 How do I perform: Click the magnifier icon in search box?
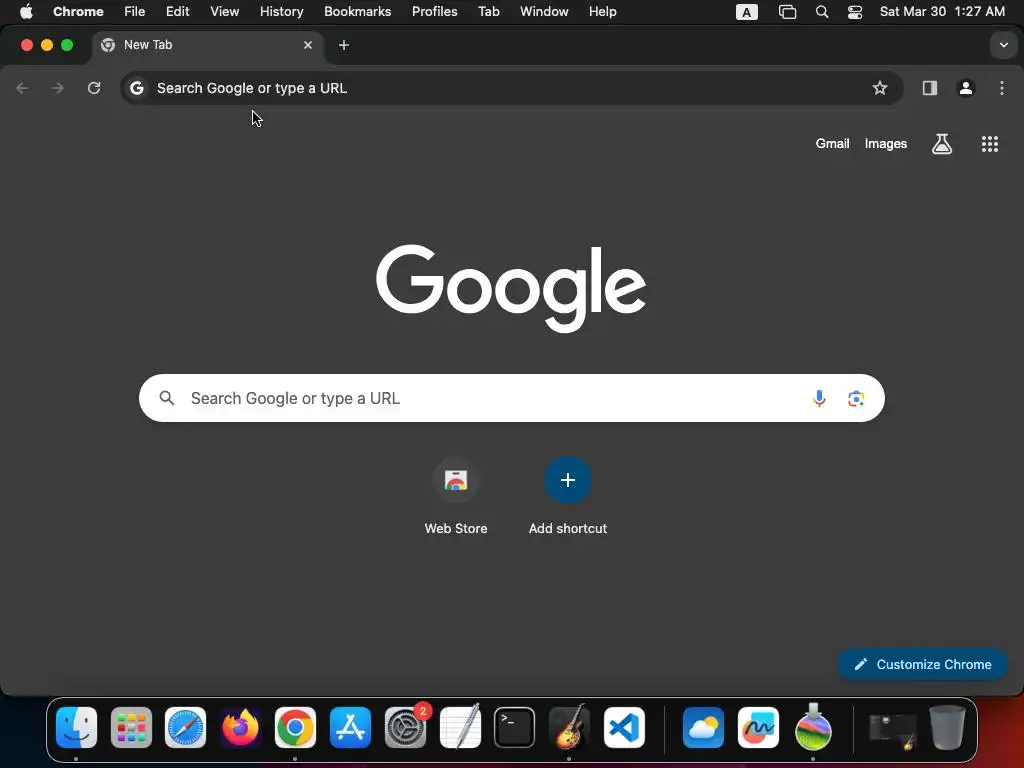tap(167, 398)
